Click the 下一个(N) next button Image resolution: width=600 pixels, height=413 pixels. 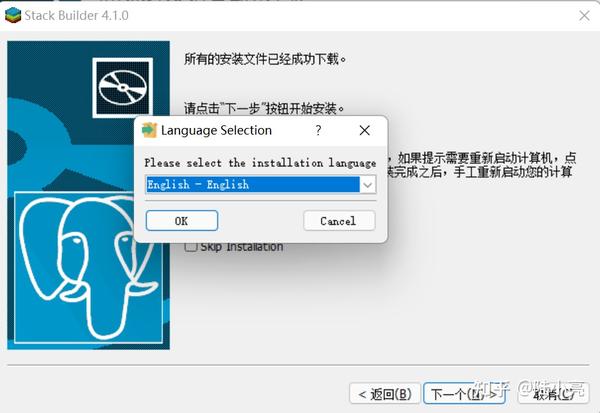[465, 393]
